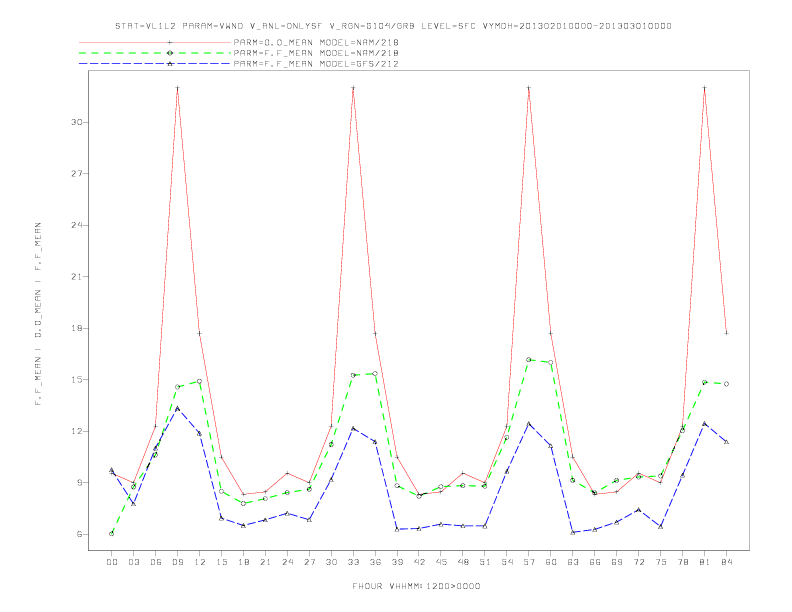Select legend entry PARM=F.F_MEAN MODEL=NAM/218

(316, 53)
